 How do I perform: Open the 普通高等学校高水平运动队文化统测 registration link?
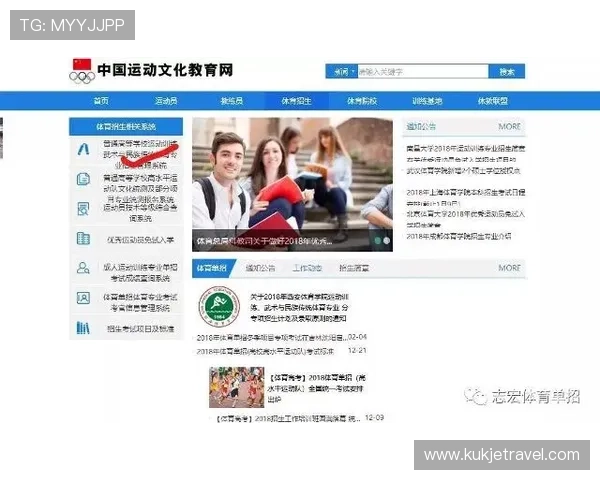[140, 189]
